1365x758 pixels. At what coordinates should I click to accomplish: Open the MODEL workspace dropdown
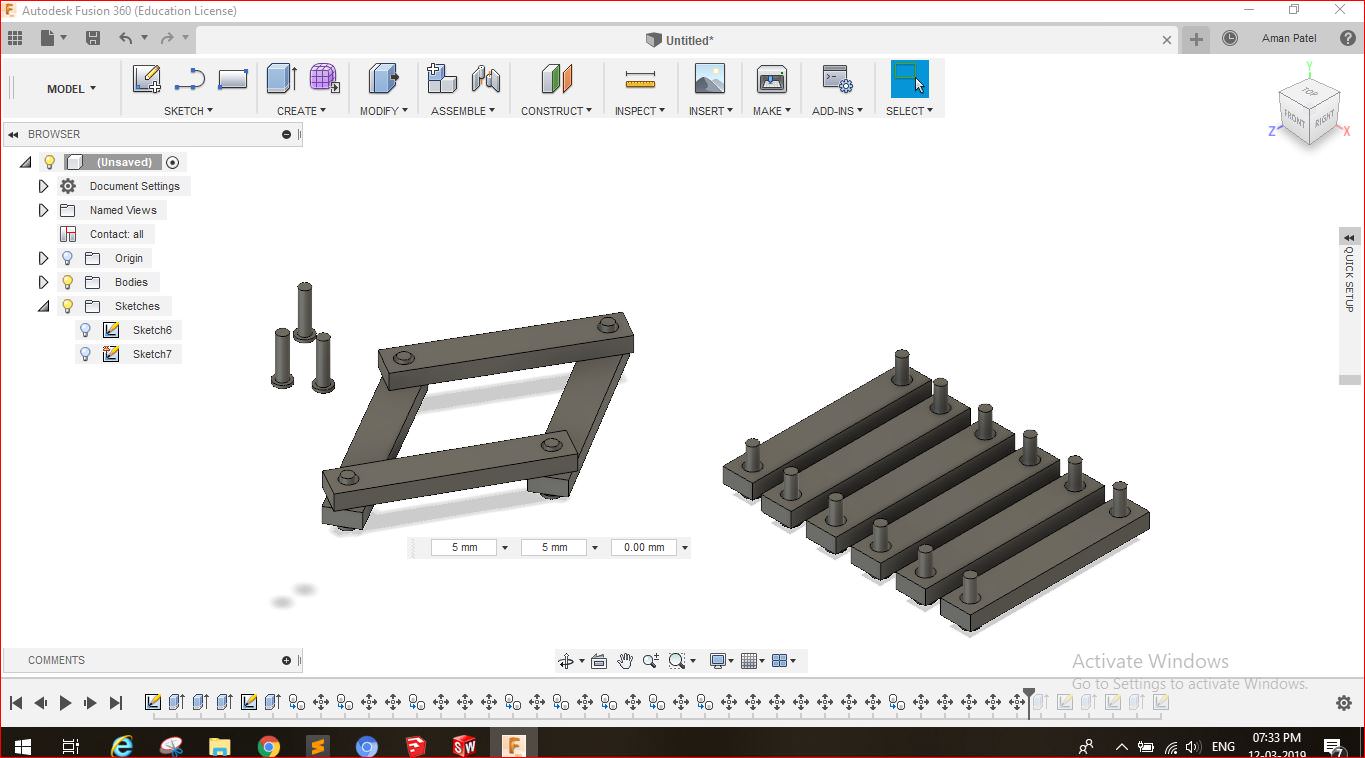[x=71, y=89]
